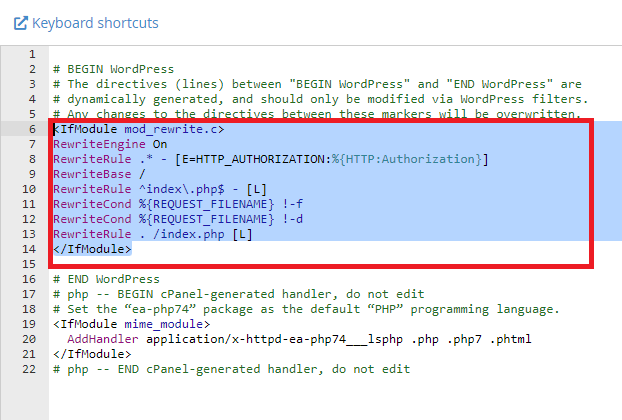This screenshot has width=622, height=420.
Task: Click the "RewriteRule ^index\.php$ - [L]" line
Action: [x=160, y=189]
